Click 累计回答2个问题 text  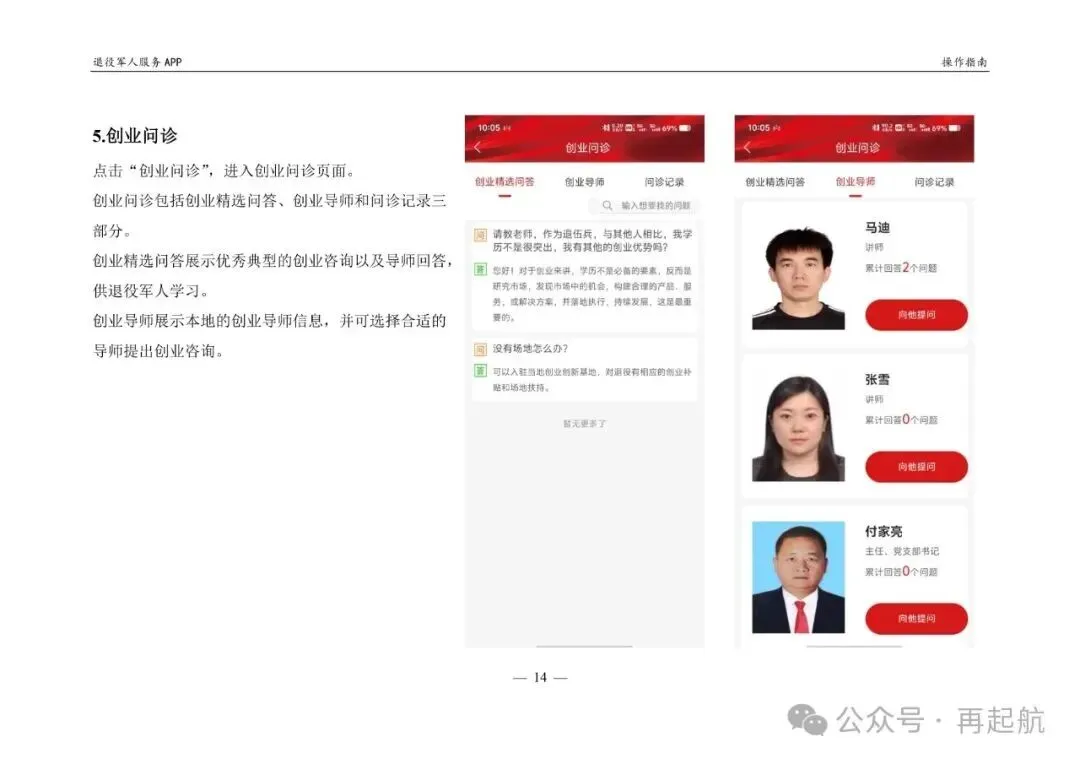(x=901, y=267)
